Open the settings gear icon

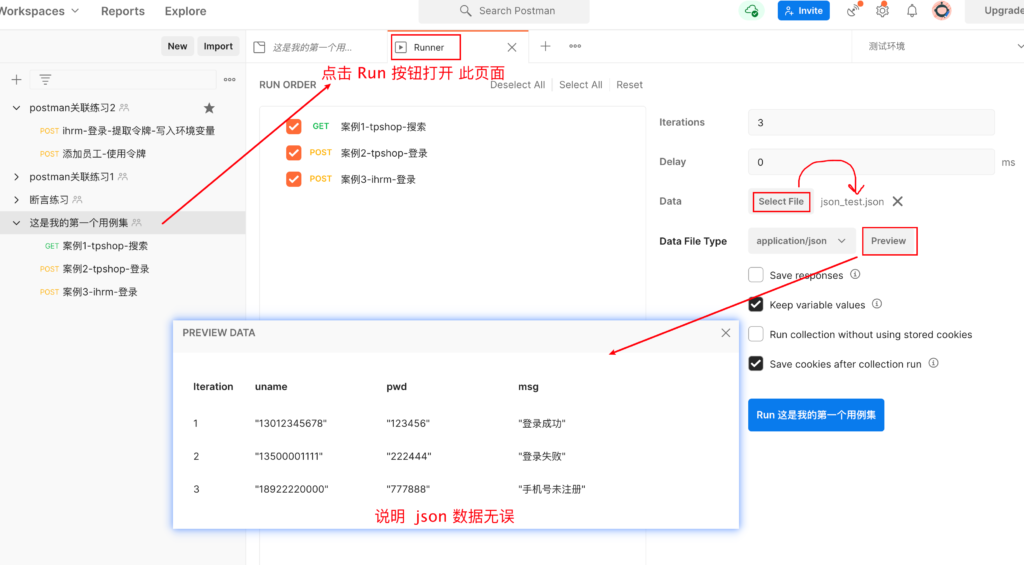point(882,11)
